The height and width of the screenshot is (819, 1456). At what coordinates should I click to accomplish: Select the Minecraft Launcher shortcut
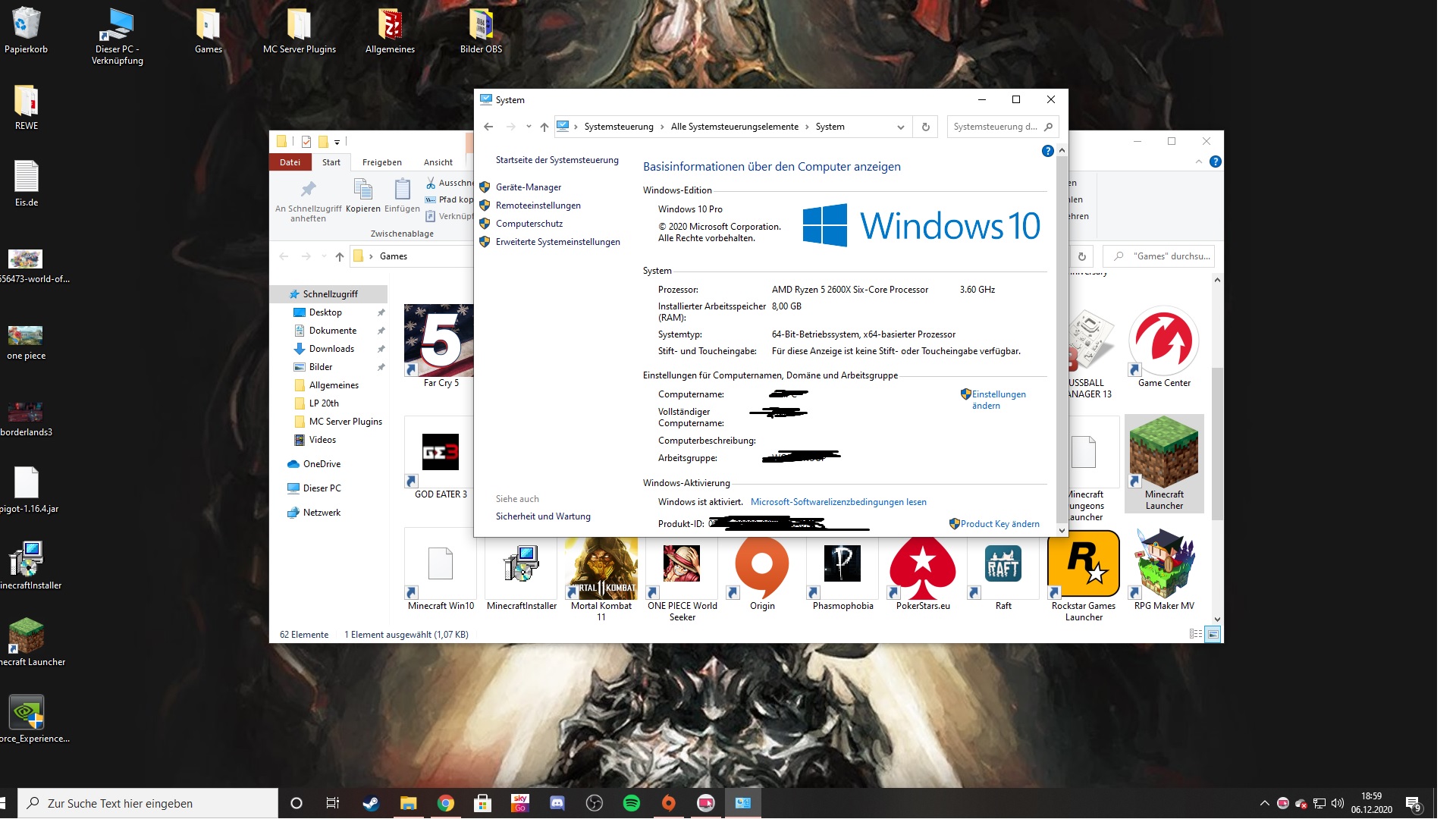point(1164,464)
